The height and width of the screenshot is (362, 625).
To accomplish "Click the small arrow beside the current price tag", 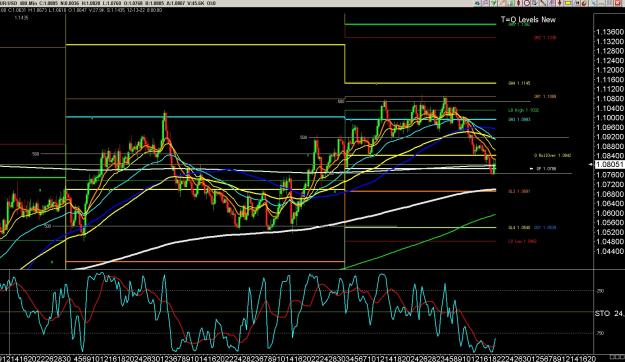I will pos(591,164).
